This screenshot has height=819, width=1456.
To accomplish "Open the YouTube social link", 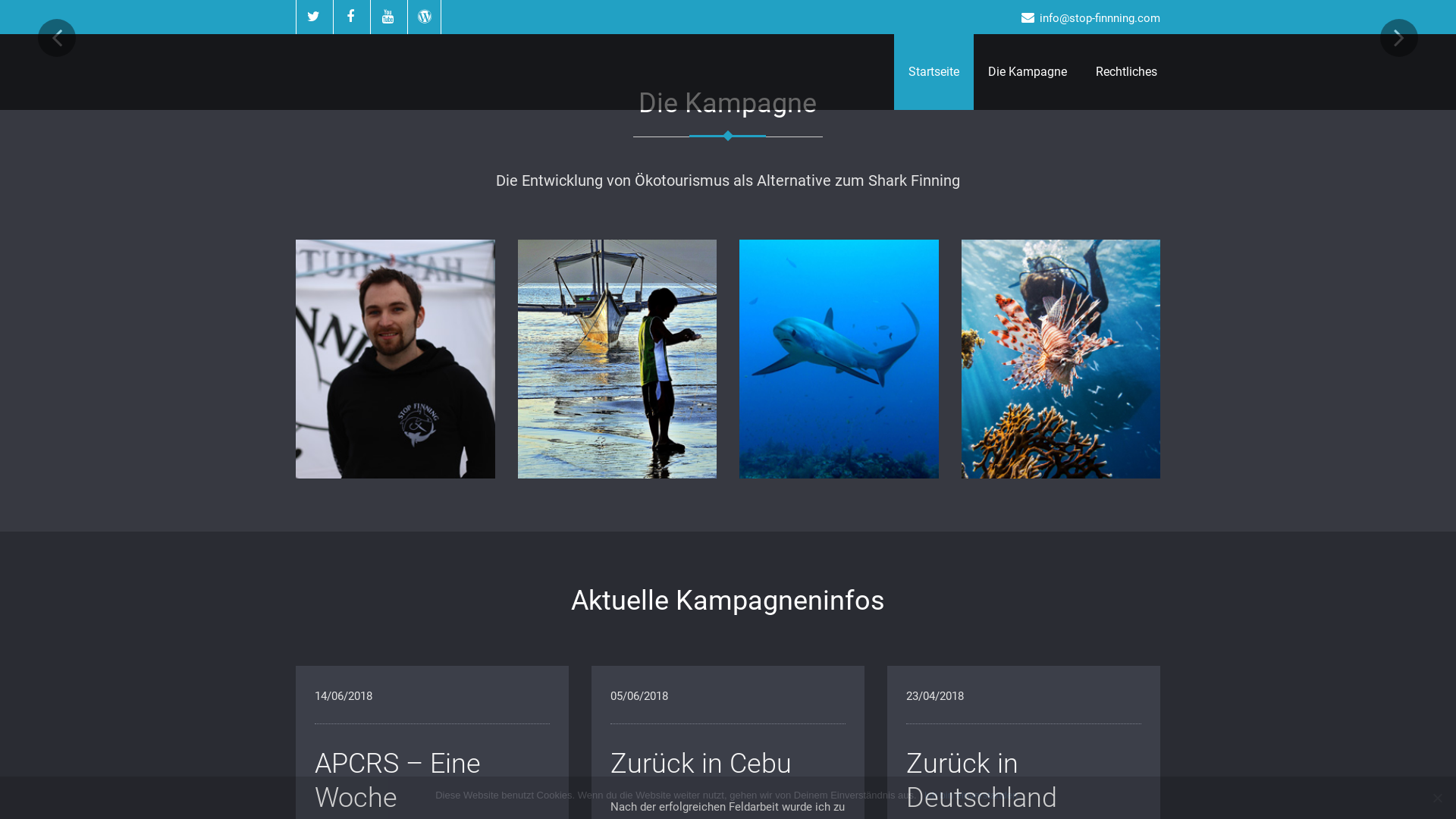I will pos(388,17).
